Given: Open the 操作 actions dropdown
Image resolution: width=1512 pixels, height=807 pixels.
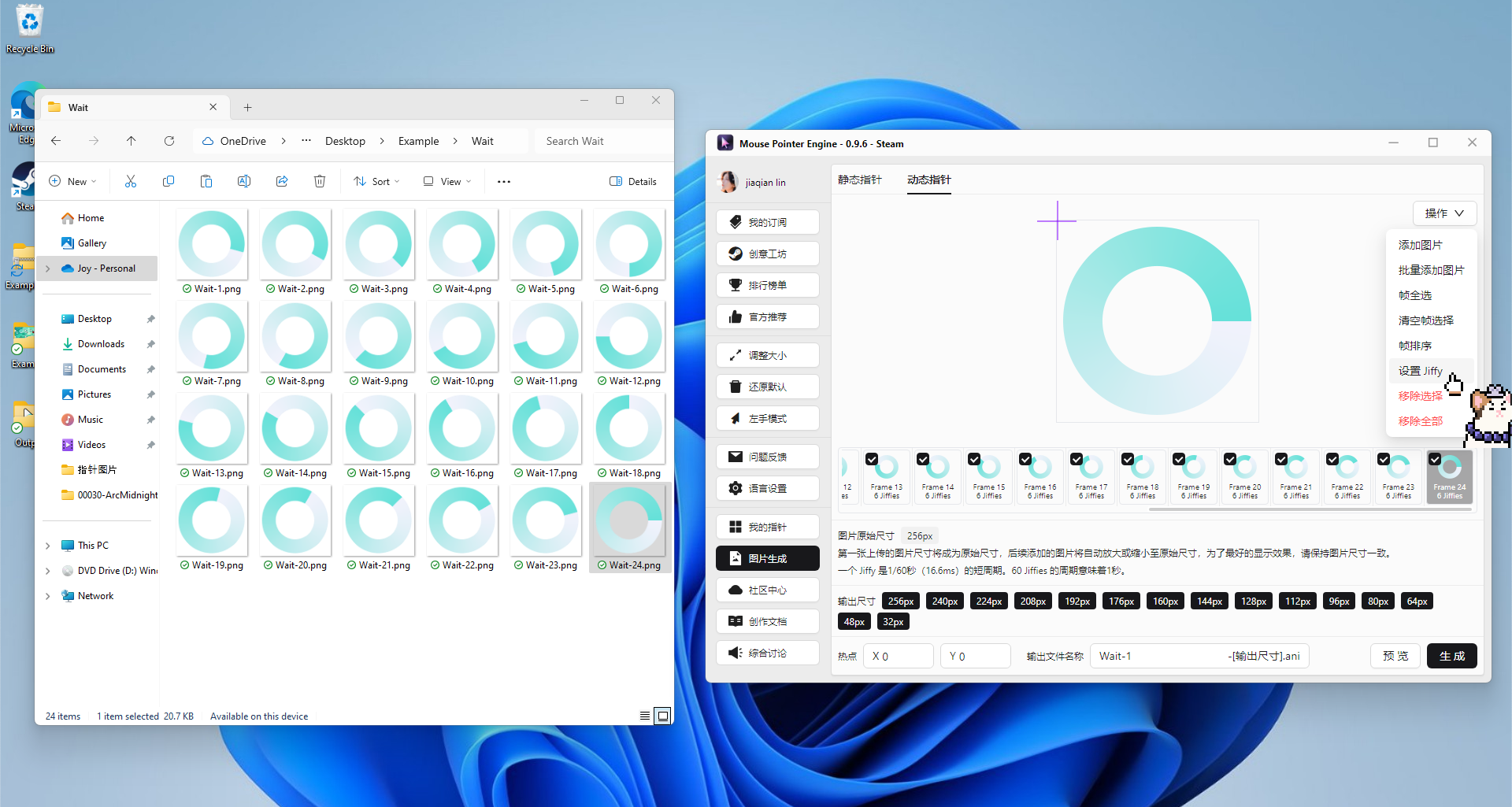Looking at the screenshot, I should pyautogui.click(x=1444, y=213).
